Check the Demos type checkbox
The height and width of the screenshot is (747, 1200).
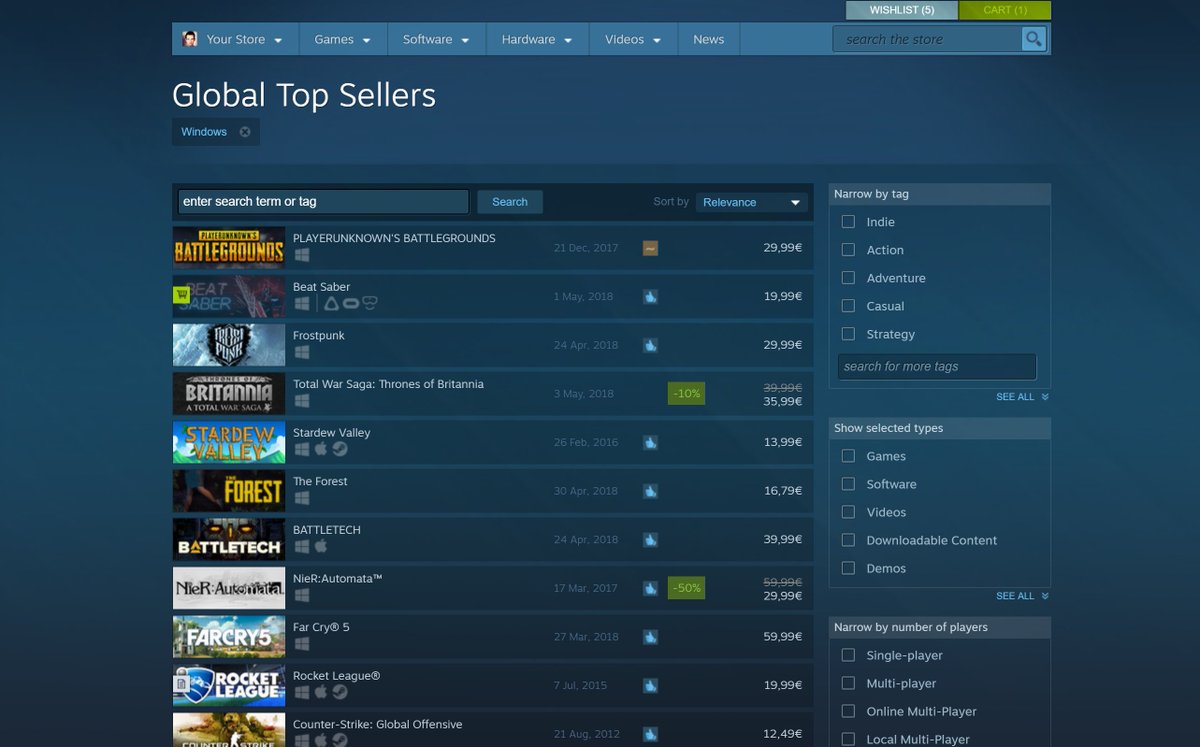pos(848,568)
